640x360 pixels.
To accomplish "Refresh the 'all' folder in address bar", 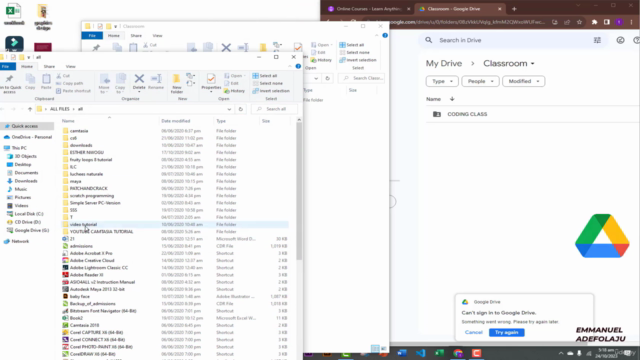I will 240,109.
